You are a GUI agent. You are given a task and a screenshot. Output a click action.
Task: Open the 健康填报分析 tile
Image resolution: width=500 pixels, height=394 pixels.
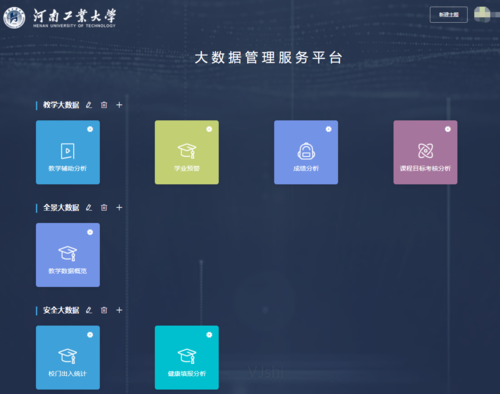pyautogui.click(x=187, y=358)
